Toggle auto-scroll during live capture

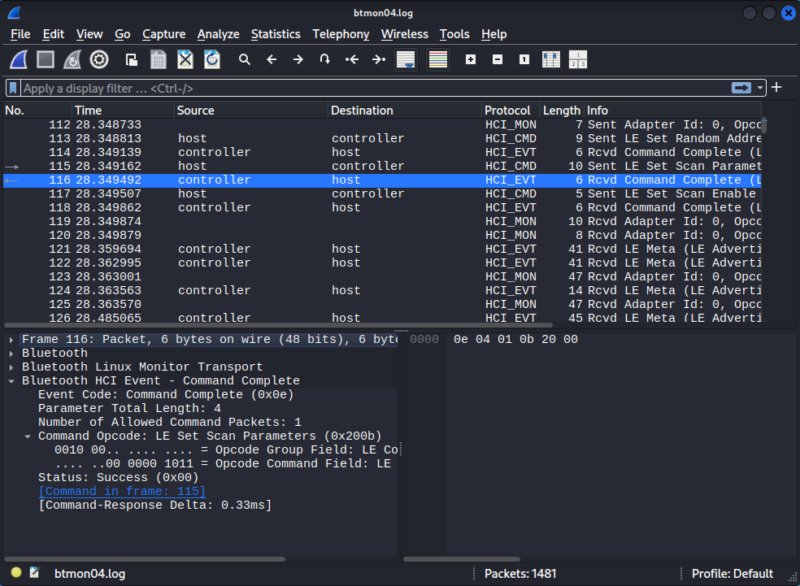coord(406,60)
